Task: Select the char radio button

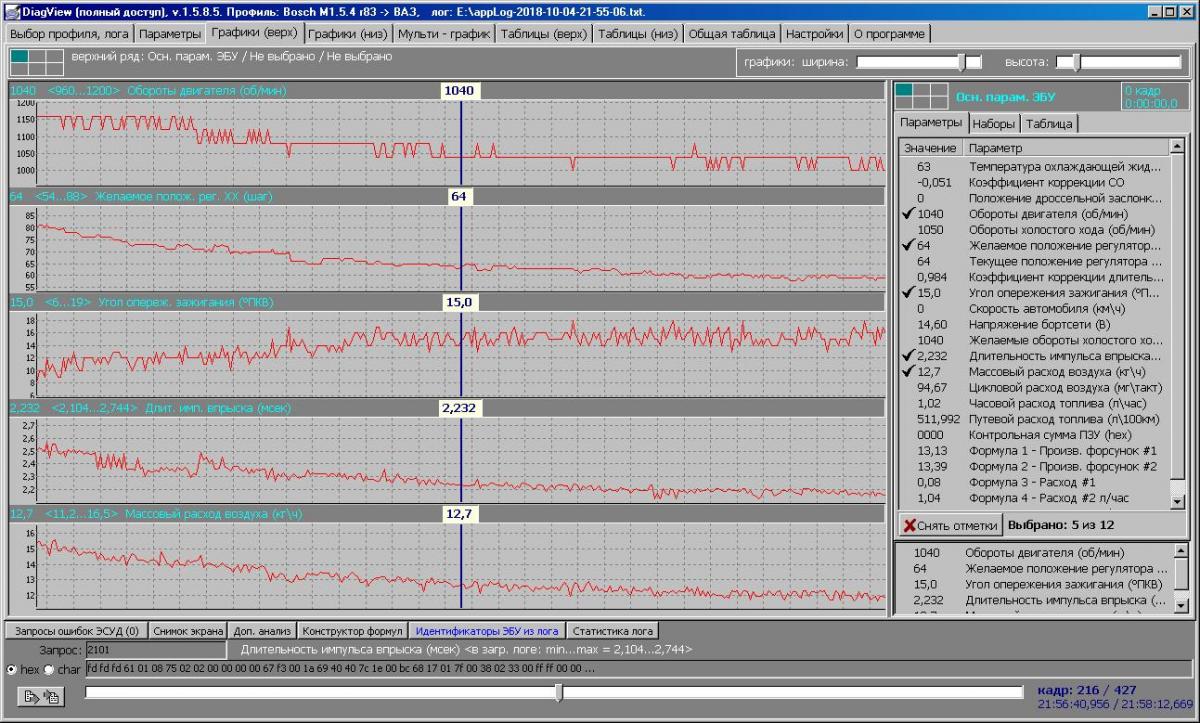Action: 49,669
